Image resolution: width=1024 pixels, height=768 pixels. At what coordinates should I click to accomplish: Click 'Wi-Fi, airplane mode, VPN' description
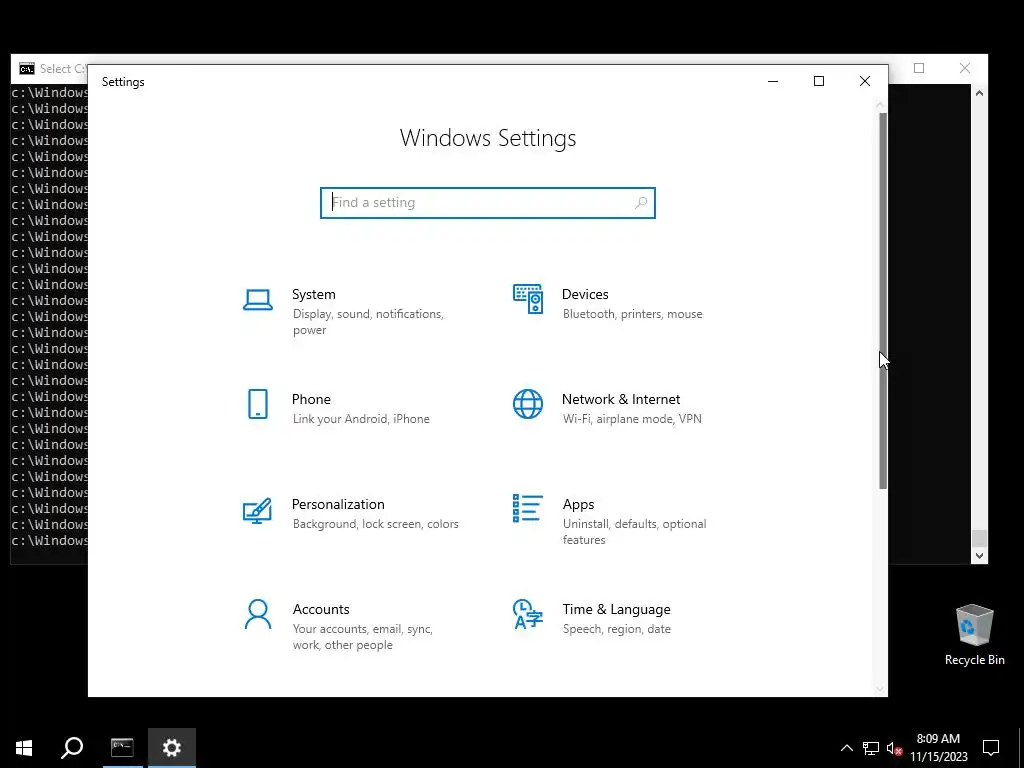(x=632, y=419)
